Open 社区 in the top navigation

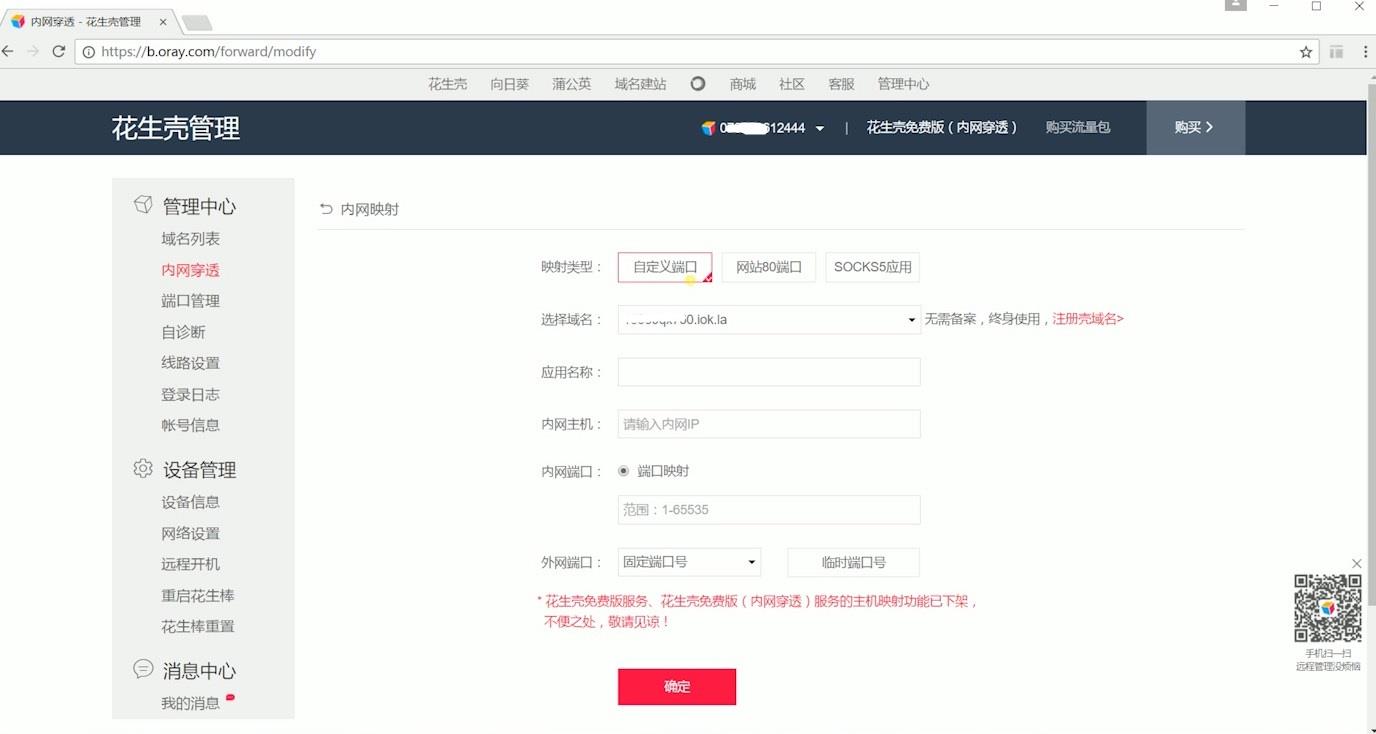tap(792, 84)
